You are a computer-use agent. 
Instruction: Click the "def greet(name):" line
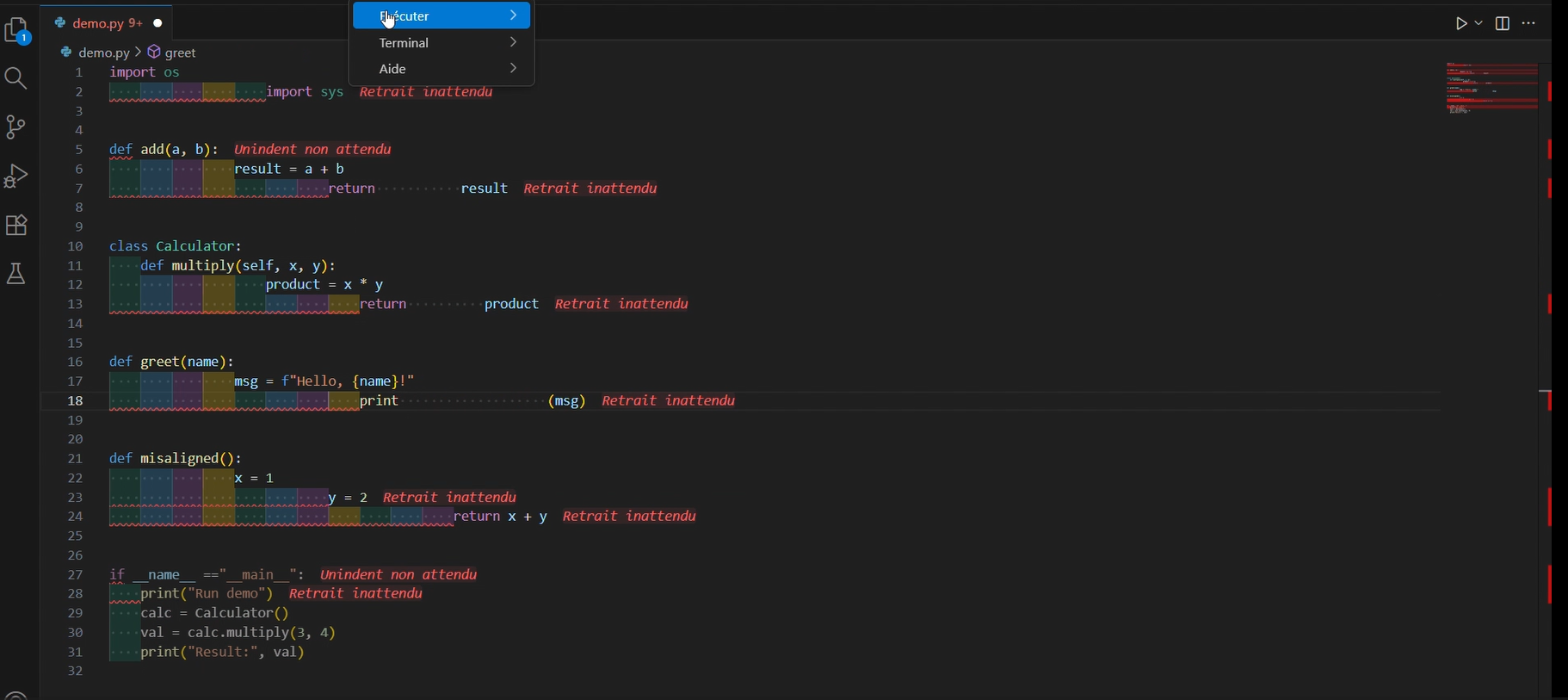[x=171, y=362]
